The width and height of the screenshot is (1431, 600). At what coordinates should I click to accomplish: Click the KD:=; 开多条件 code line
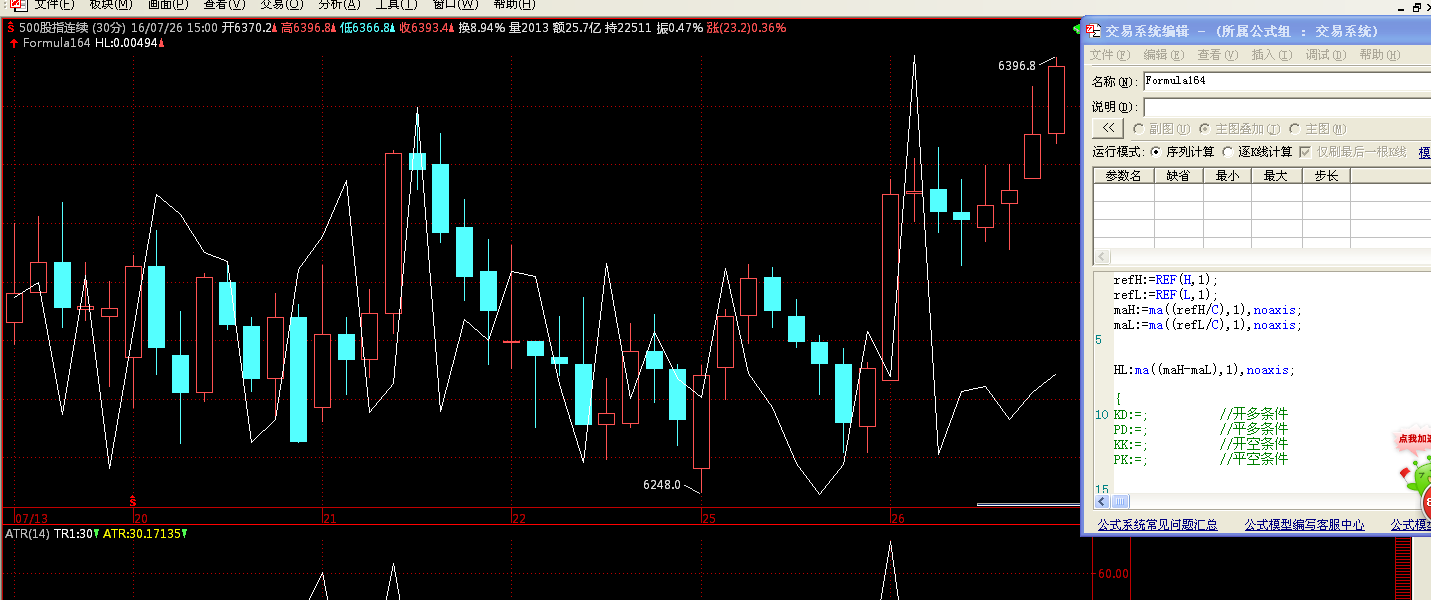(1201, 414)
